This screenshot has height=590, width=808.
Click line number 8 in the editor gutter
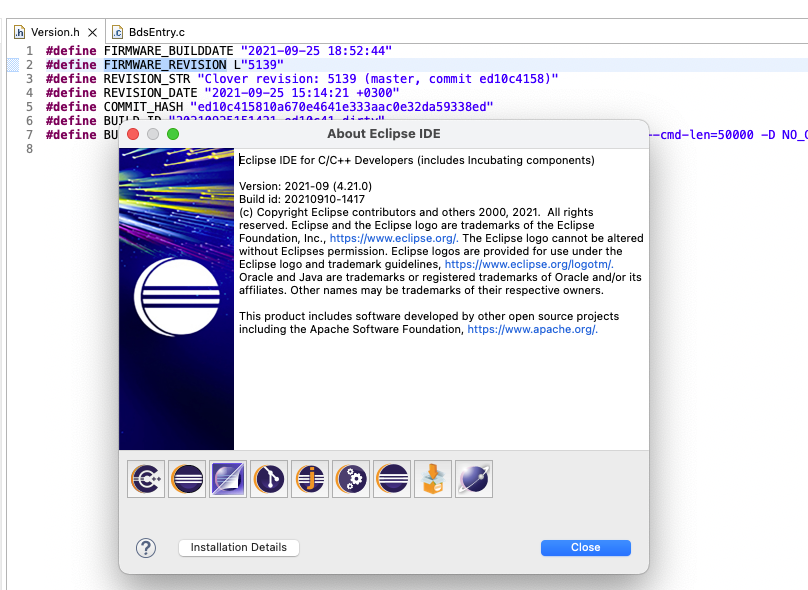coord(29,149)
